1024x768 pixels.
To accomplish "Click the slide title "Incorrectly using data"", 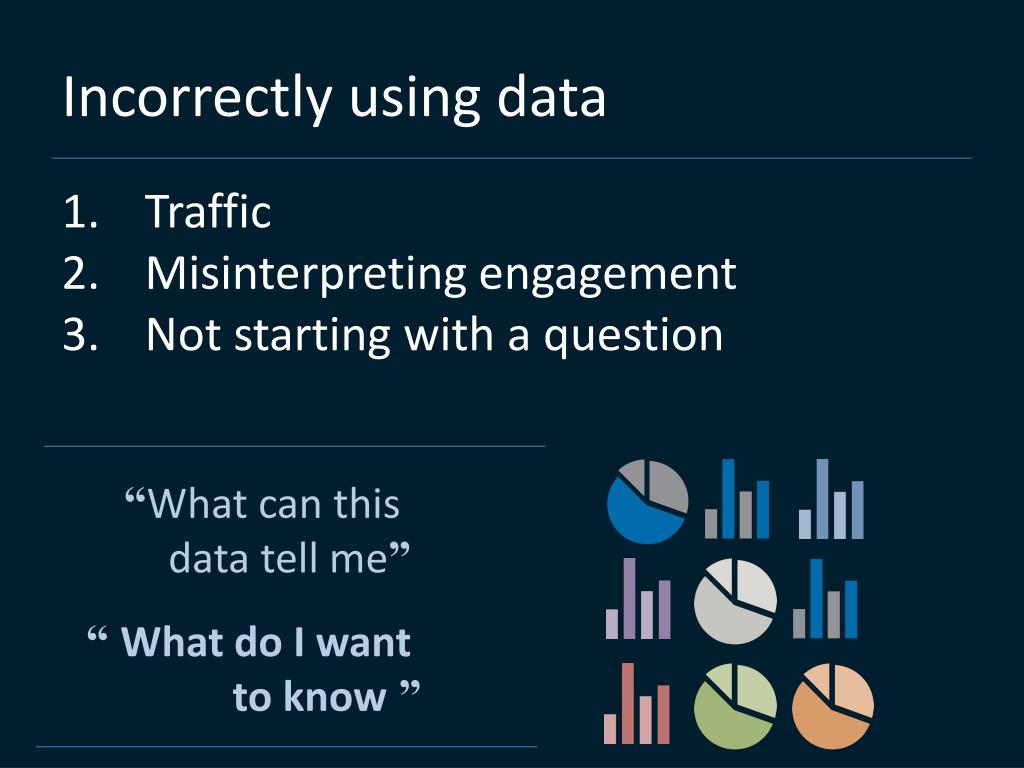I will click(x=334, y=98).
